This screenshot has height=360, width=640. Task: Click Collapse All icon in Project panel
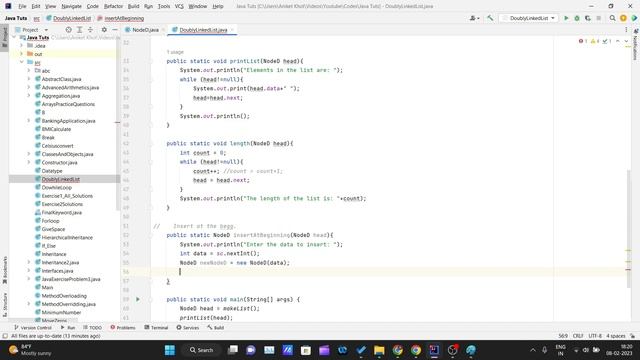[91, 30]
